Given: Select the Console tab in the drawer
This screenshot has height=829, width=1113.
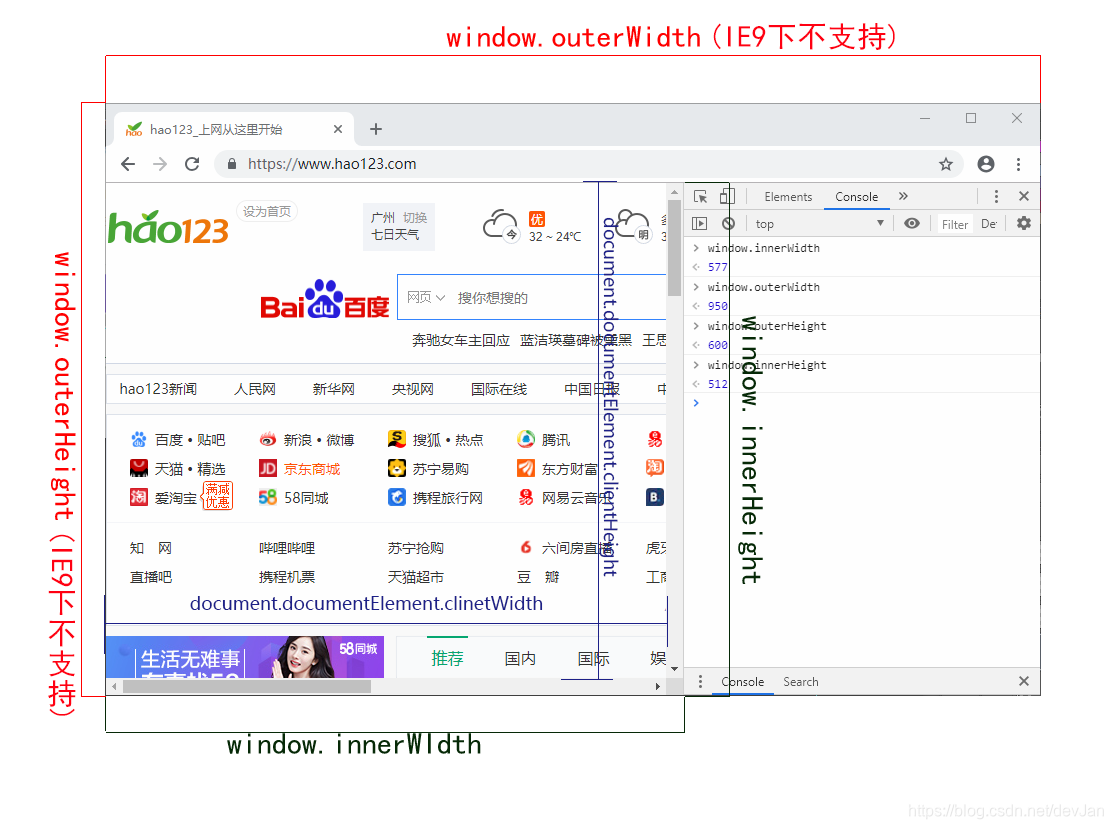Looking at the screenshot, I should click(x=742, y=681).
